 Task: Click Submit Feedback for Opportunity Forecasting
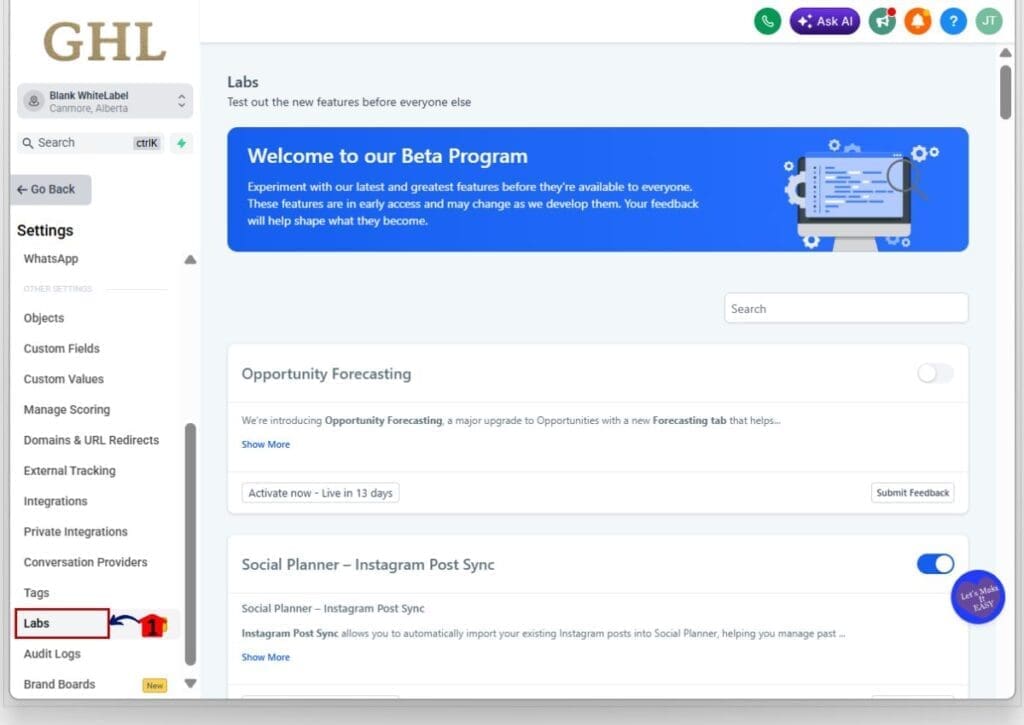pyautogui.click(x=912, y=493)
